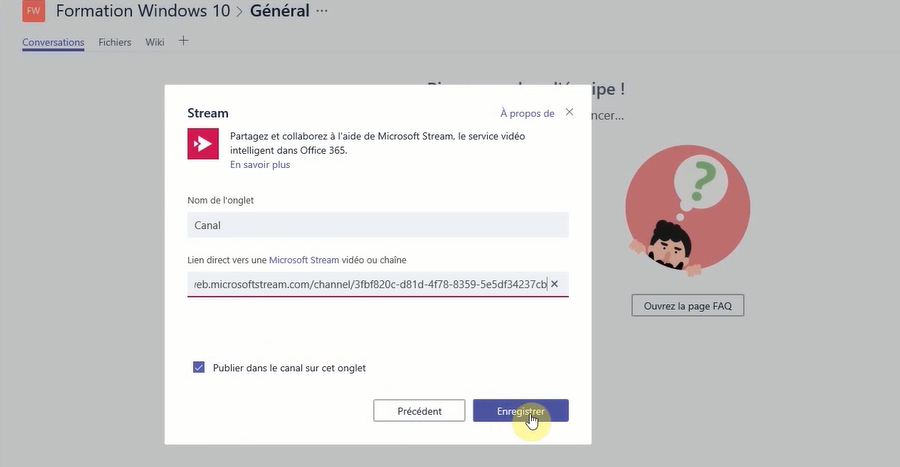The width and height of the screenshot is (900, 467).
Task: Open the Général channel more options ellipsis
Action: coord(322,11)
